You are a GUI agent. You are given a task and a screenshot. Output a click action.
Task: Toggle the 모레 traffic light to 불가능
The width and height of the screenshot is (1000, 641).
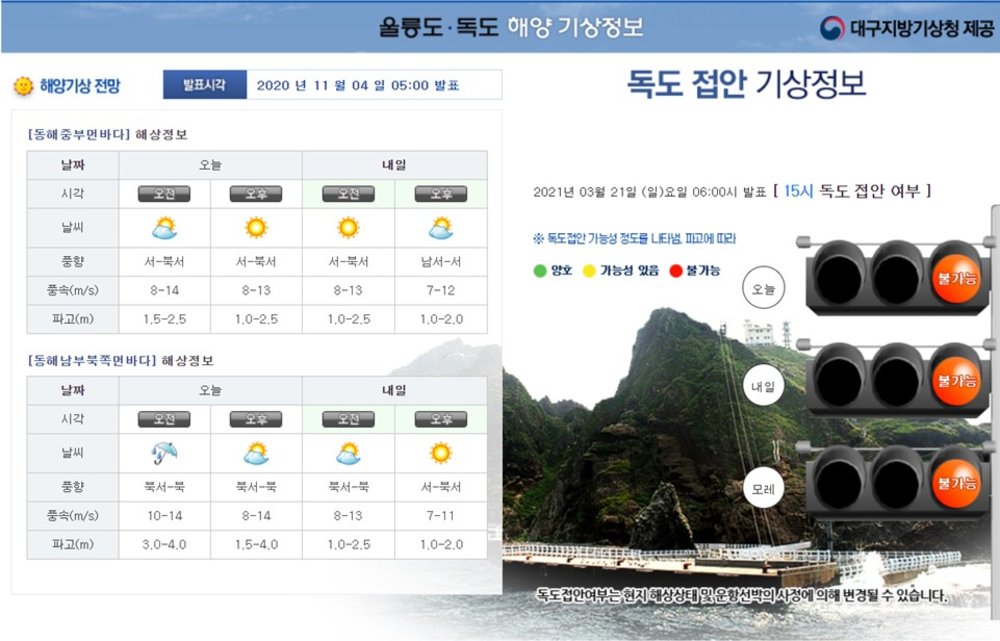957,485
